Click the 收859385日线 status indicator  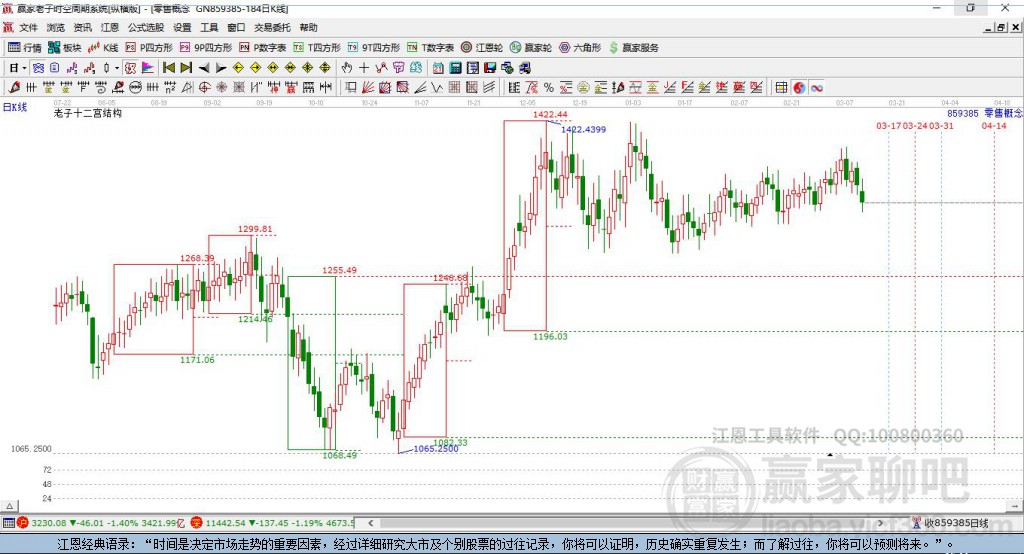click(950, 523)
